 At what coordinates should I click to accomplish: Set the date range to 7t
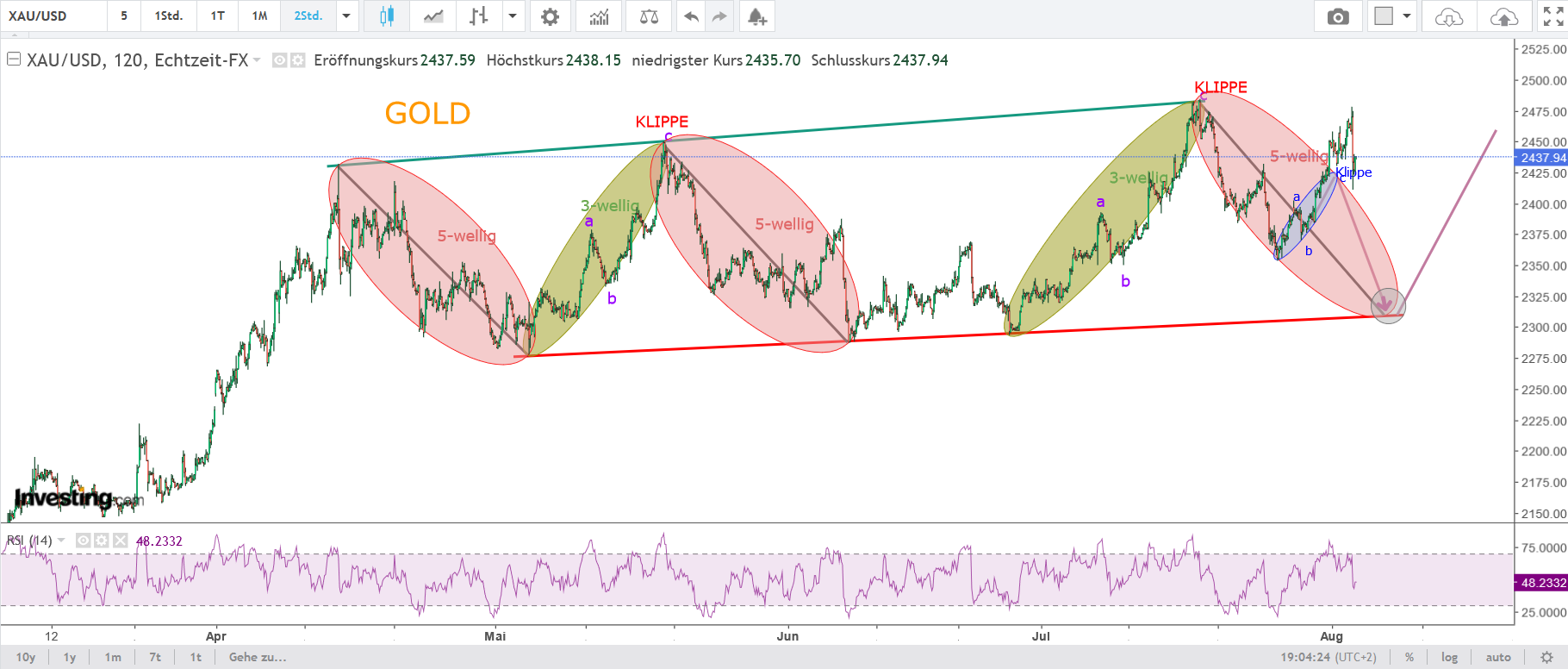tap(155, 657)
